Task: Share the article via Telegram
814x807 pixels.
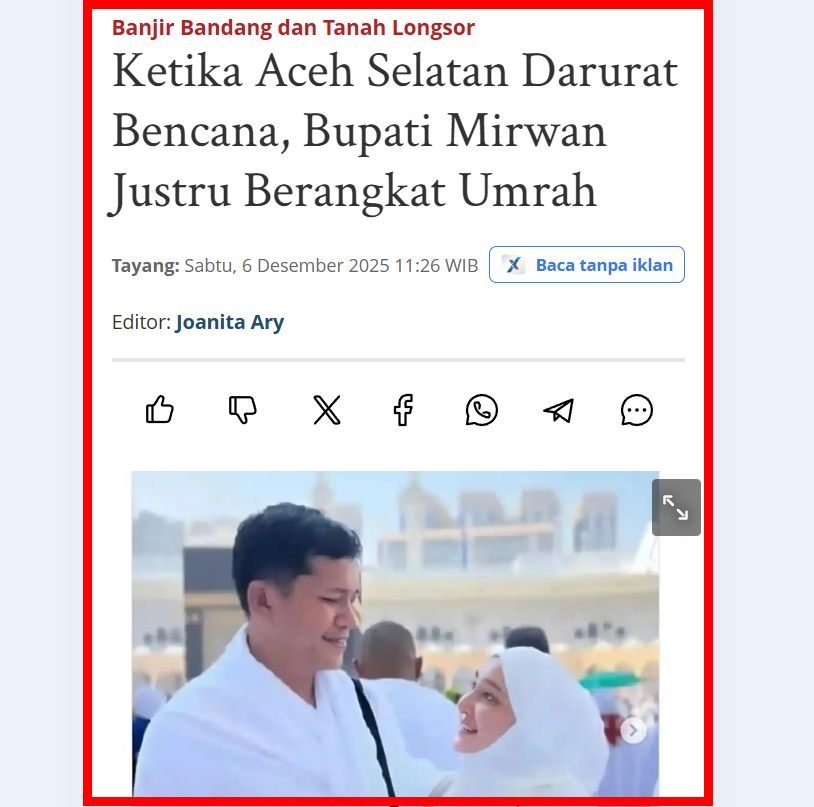Action: coord(559,411)
